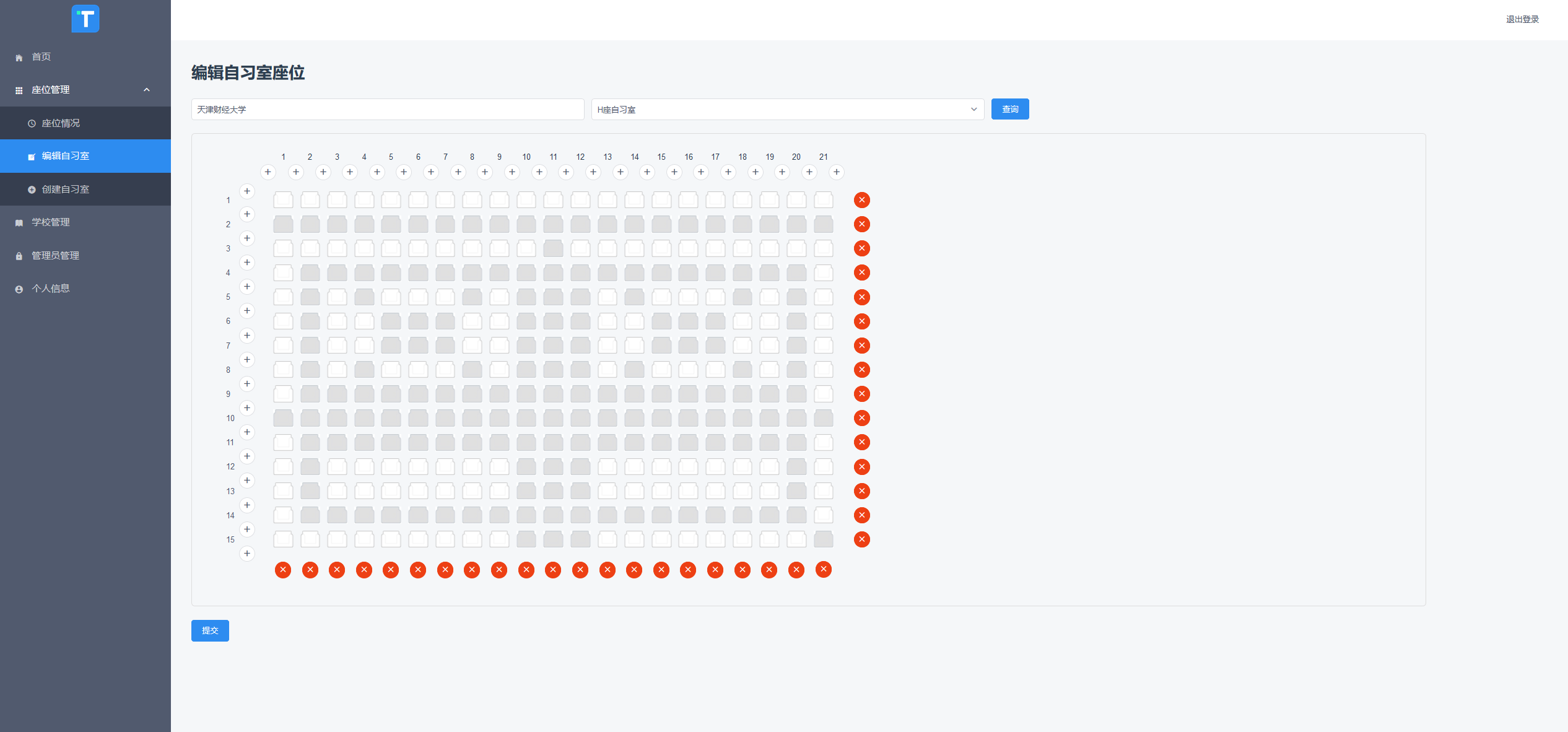The width and height of the screenshot is (1568, 732).
Task: Delete seat row 15 with red X
Action: coord(861,539)
